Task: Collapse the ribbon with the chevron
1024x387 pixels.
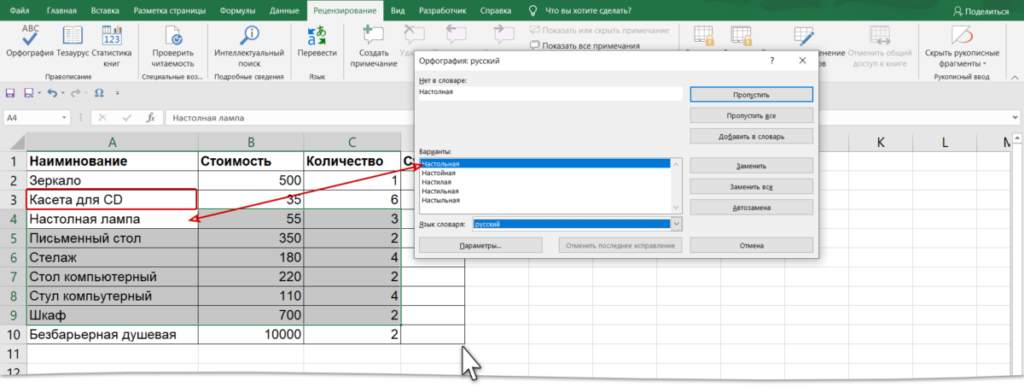Action: pos(1016,77)
